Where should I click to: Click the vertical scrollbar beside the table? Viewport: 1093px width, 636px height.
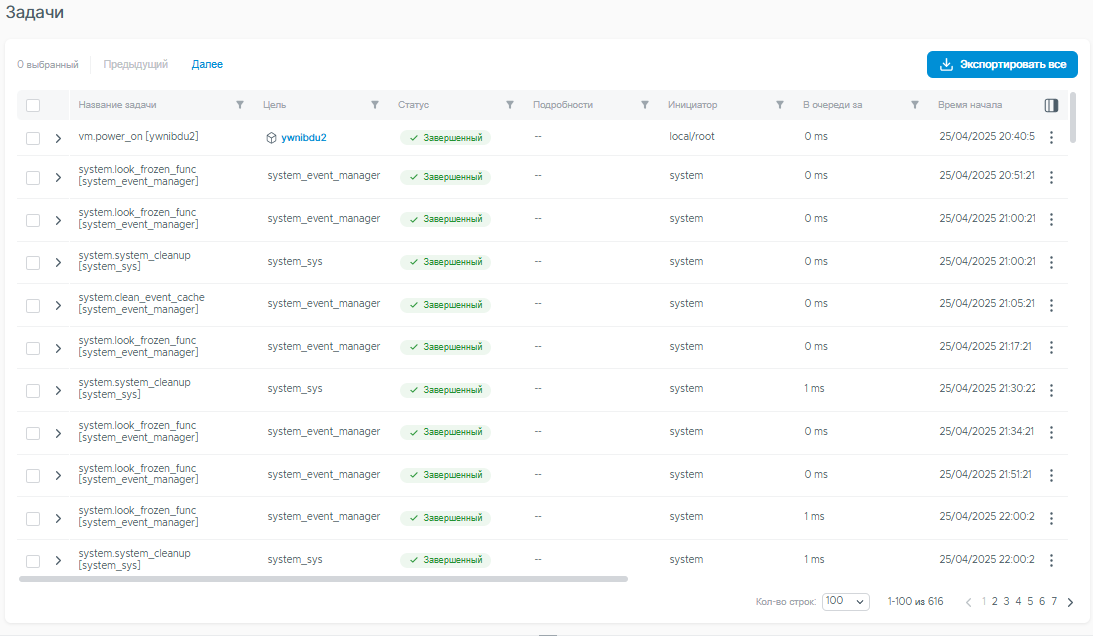1073,117
